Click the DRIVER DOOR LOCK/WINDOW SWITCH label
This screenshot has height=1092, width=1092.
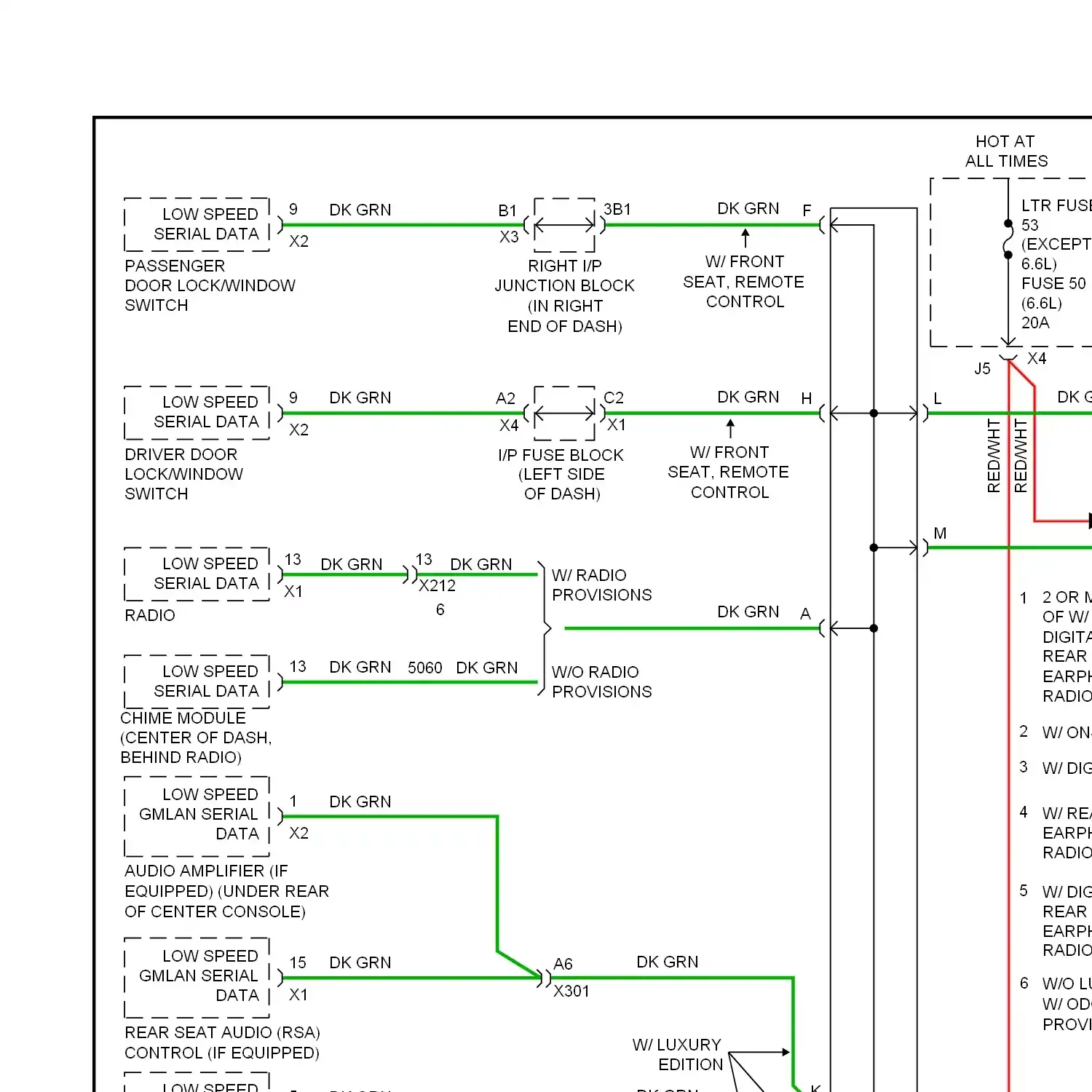coord(183,474)
